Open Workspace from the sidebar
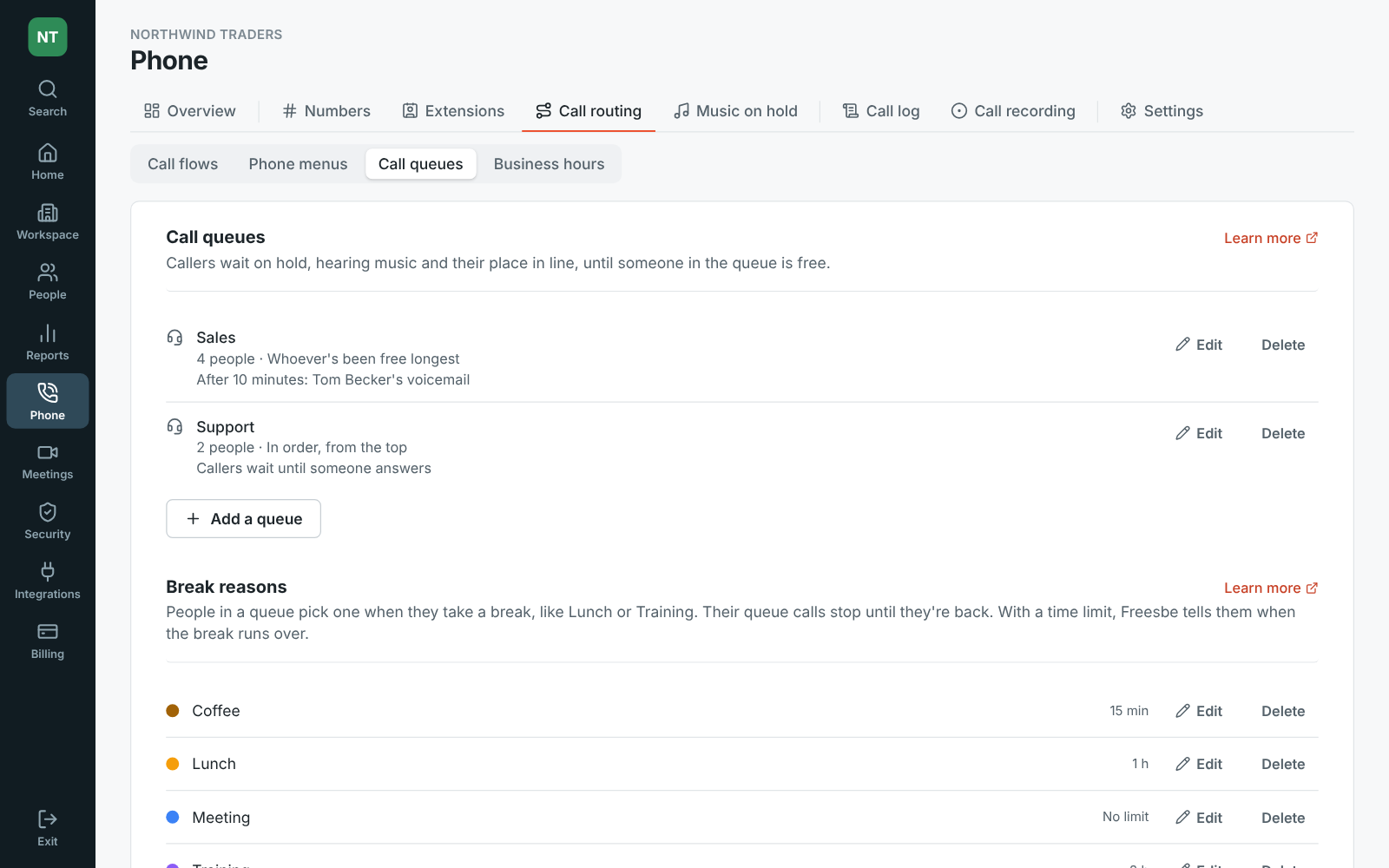Viewport: 1389px width, 868px height. (x=48, y=222)
